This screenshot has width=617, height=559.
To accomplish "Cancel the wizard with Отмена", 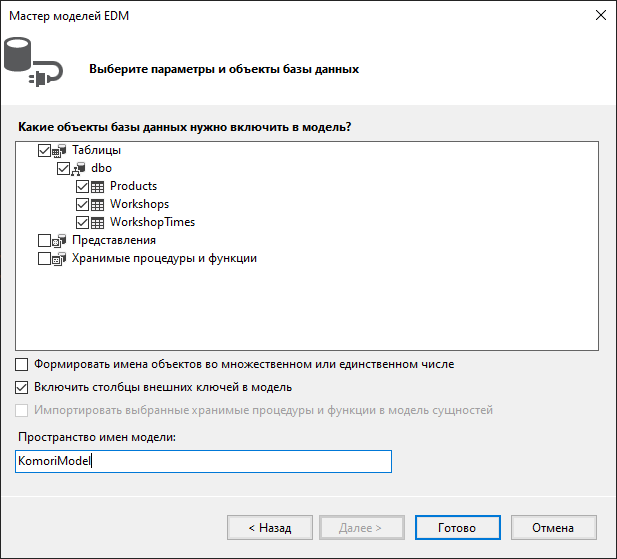I will 553,527.
